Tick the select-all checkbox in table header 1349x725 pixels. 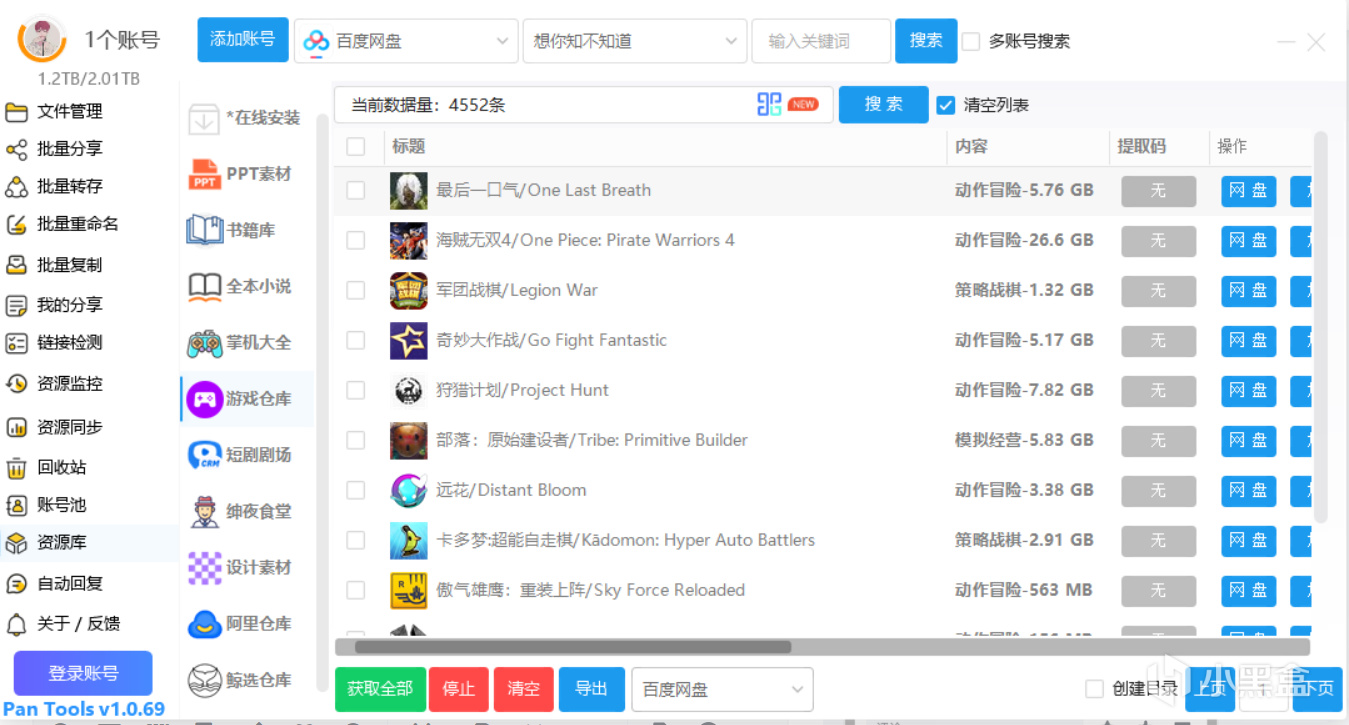[x=356, y=147]
